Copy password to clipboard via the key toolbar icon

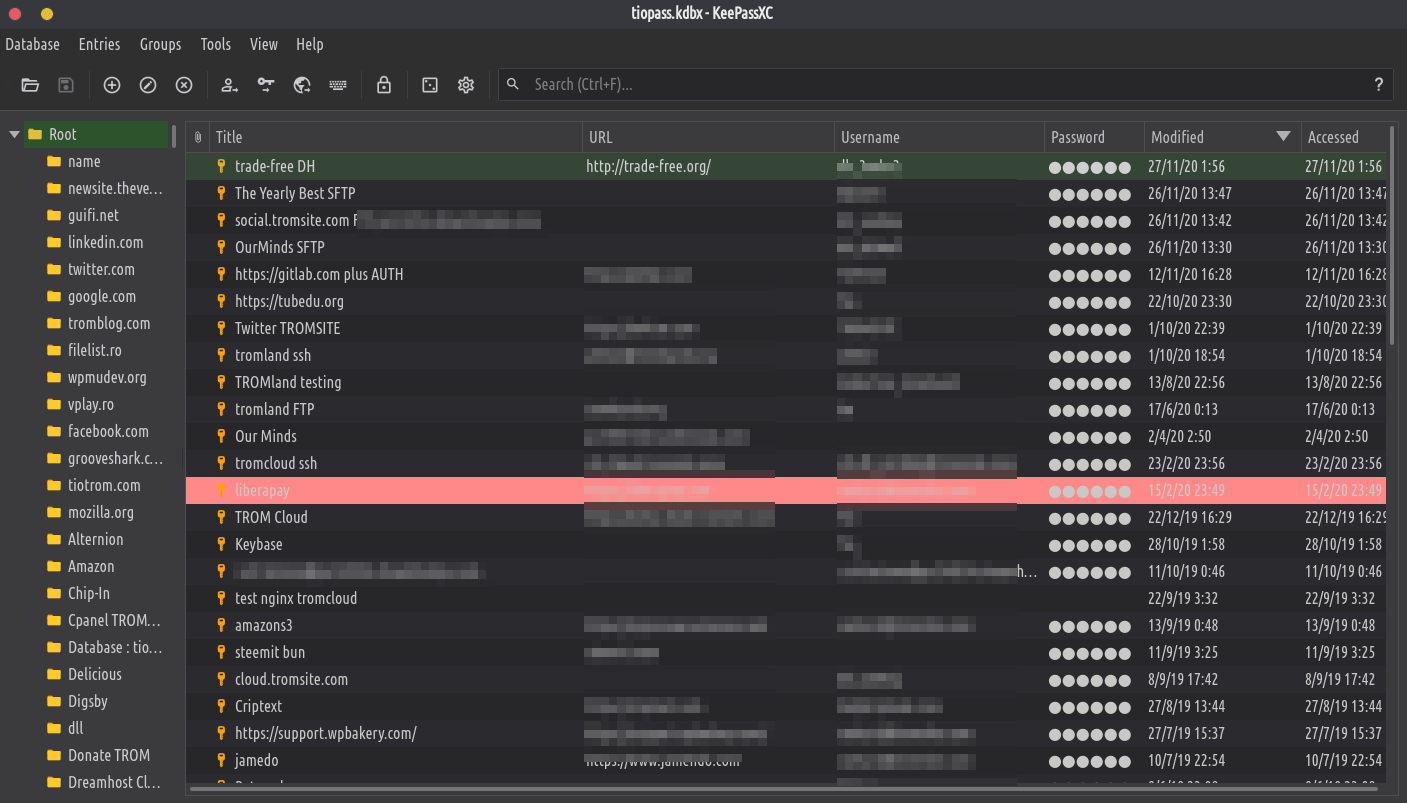point(266,85)
